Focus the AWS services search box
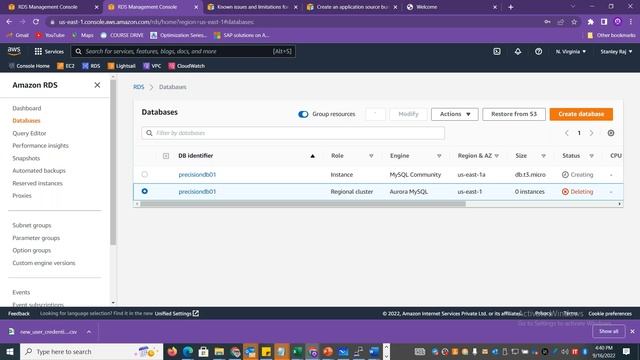640x360 pixels. click(x=183, y=51)
